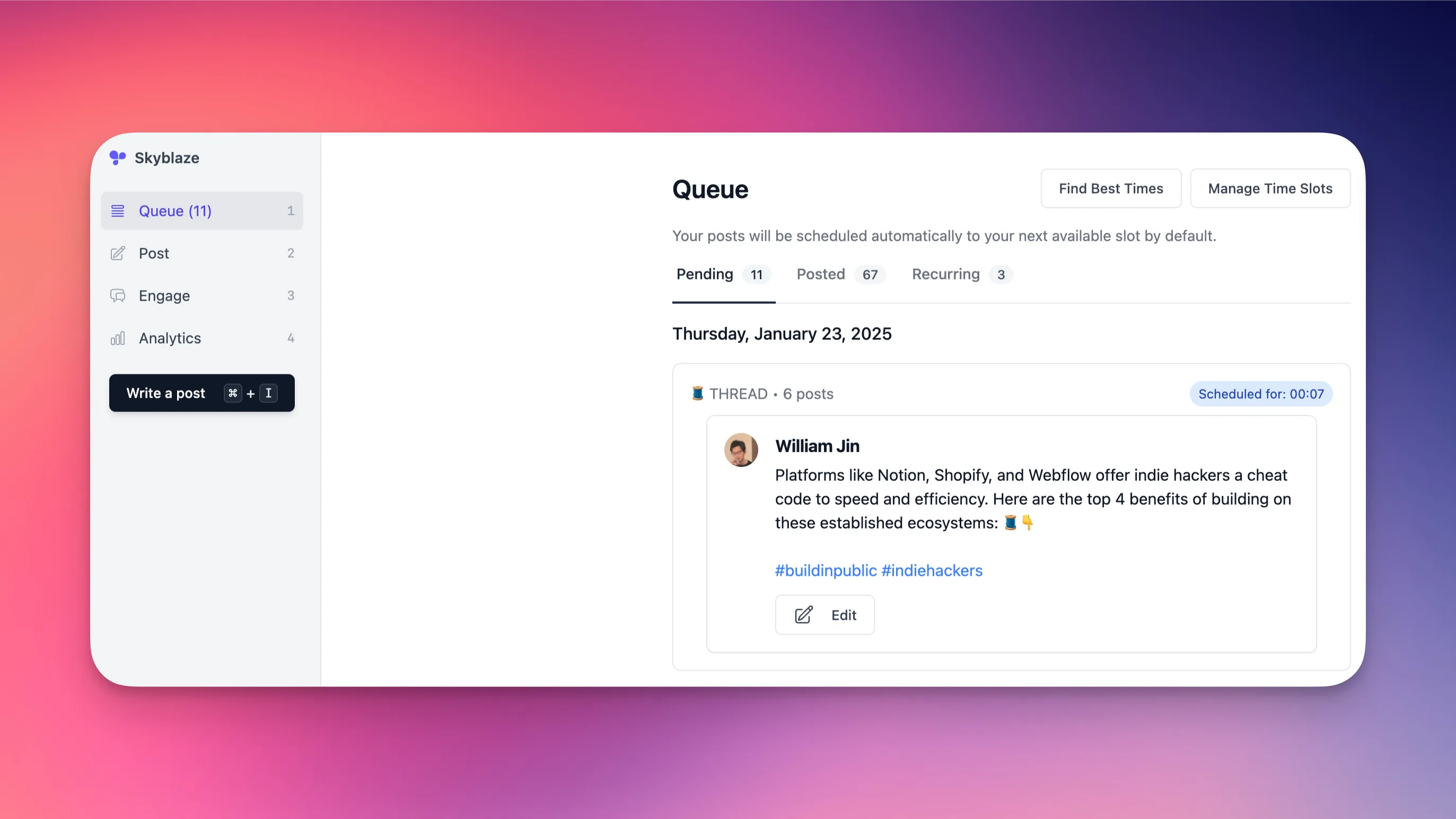
Task: Toggle Engage notification badge number 3
Action: coord(290,295)
